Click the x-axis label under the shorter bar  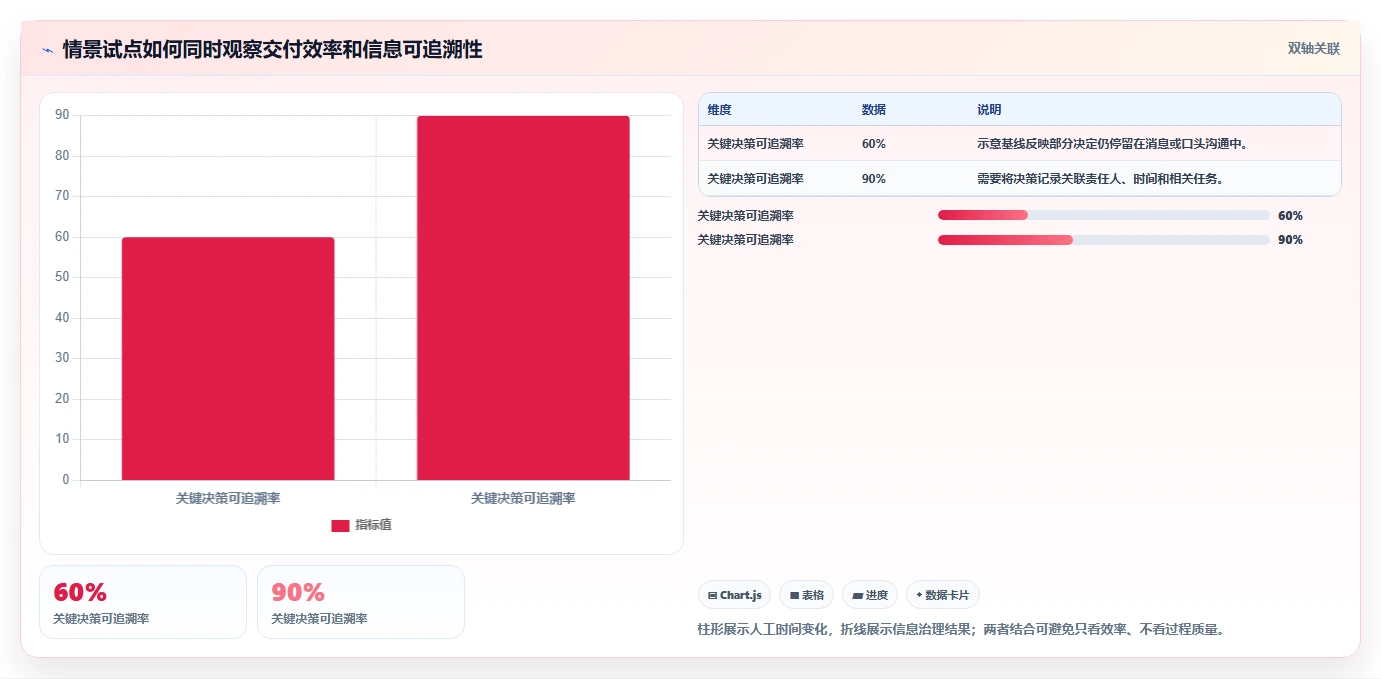click(228, 498)
